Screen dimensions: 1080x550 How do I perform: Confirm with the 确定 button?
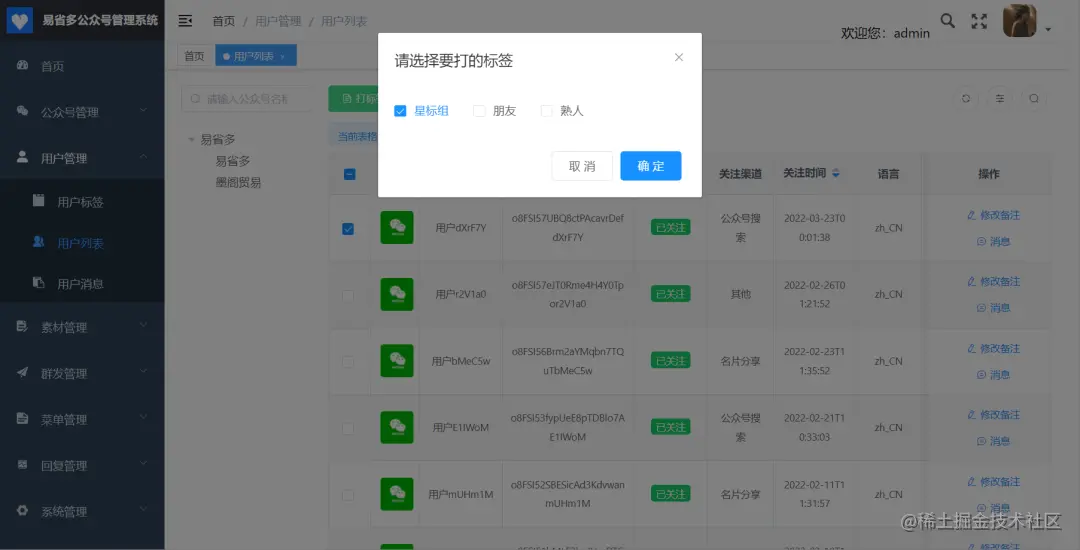tap(651, 166)
